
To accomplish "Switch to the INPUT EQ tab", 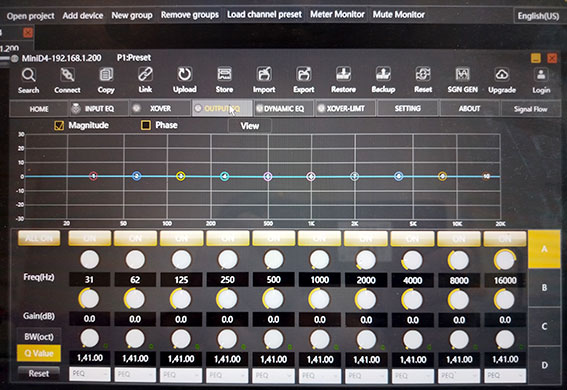I will [99, 108].
